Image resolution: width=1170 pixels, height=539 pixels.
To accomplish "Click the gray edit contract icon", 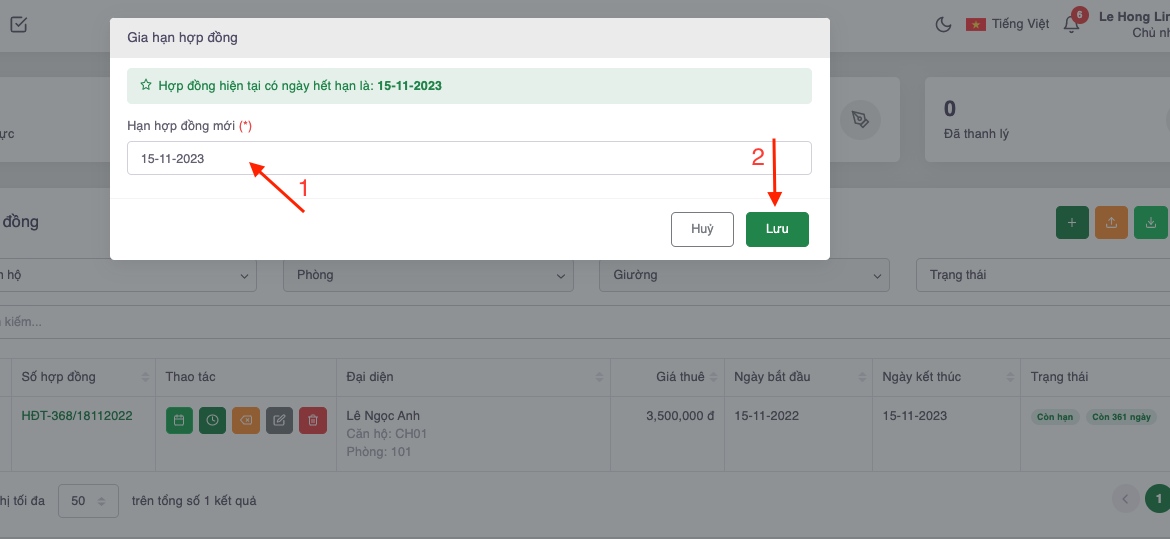I will point(280,421).
